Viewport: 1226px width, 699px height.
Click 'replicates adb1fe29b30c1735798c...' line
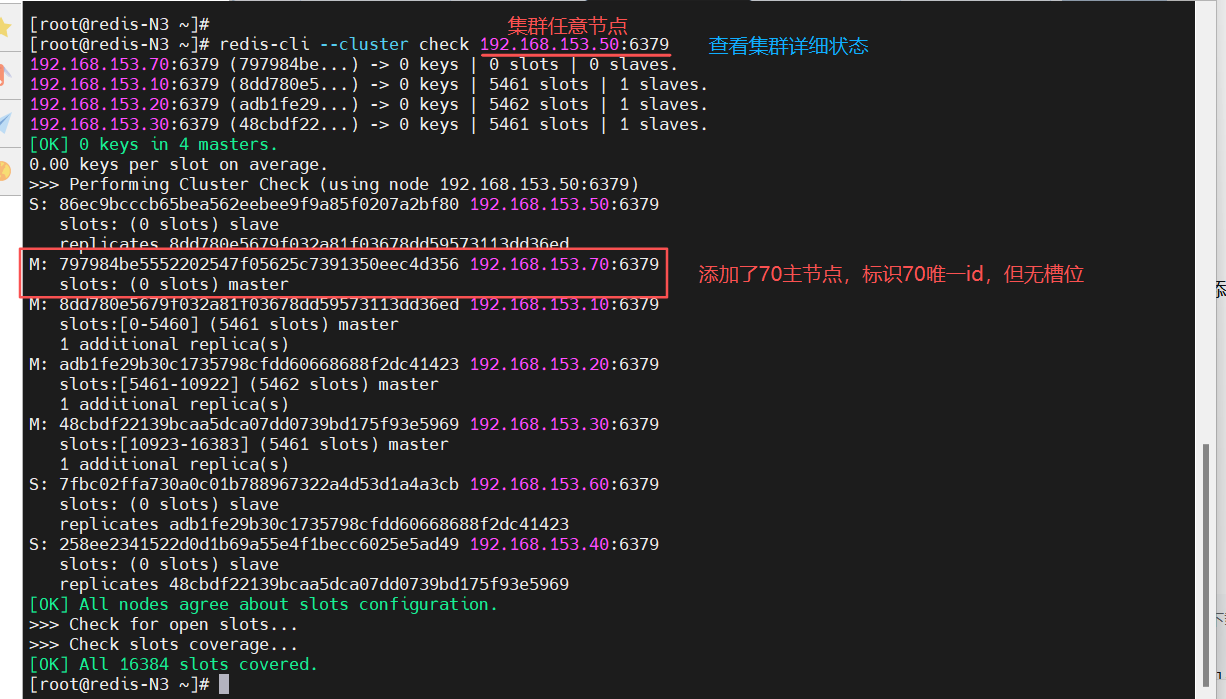(x=314, y=524)
